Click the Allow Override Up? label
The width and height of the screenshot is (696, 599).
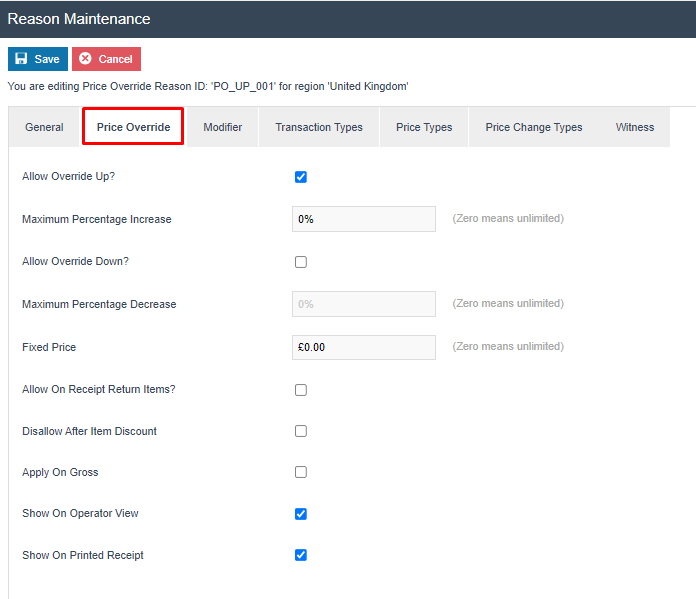68,176
